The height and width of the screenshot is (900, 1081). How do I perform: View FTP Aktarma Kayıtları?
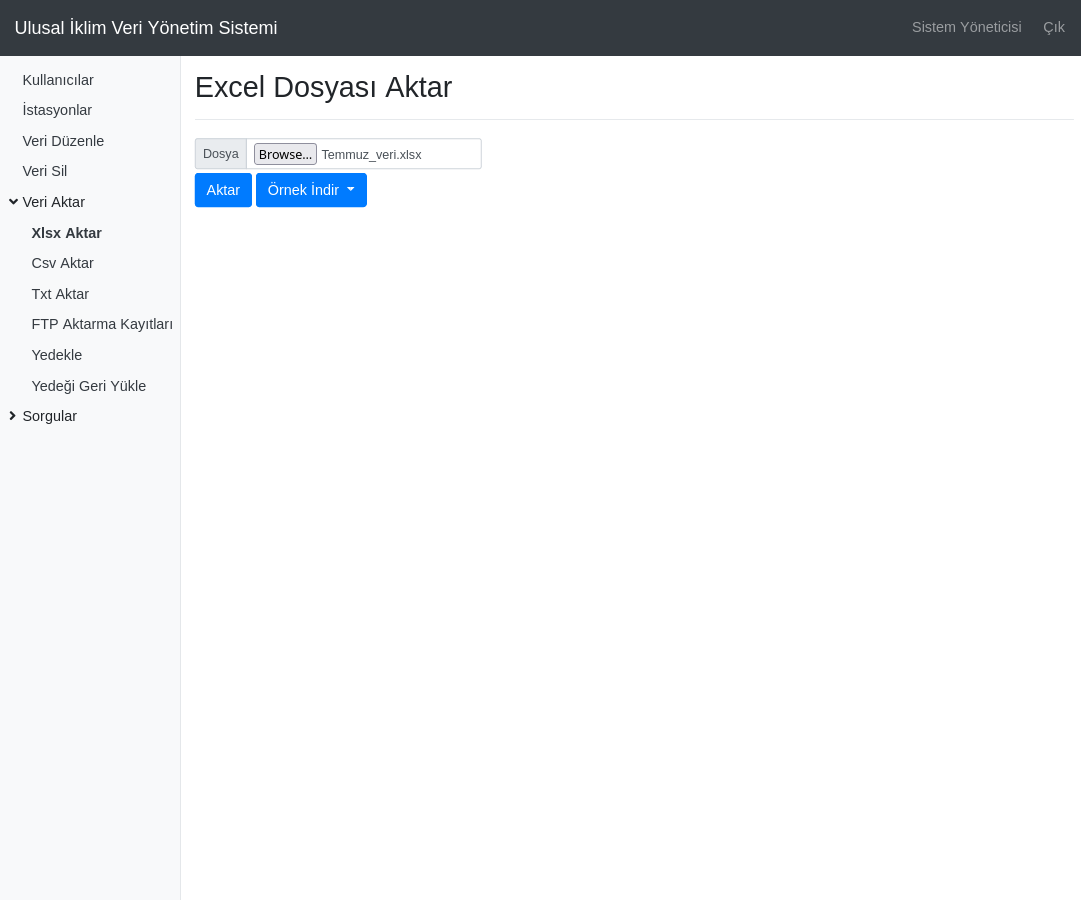(102, 324)
